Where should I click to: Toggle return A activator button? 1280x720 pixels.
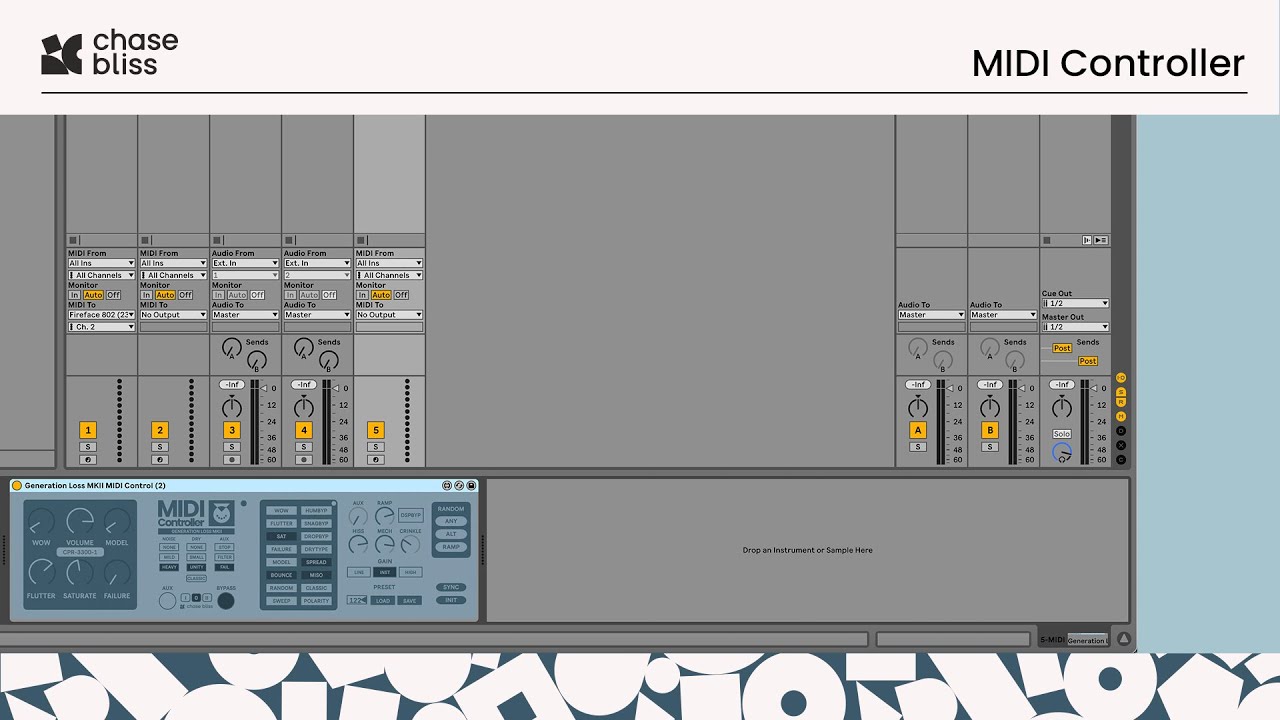(918, 430)
